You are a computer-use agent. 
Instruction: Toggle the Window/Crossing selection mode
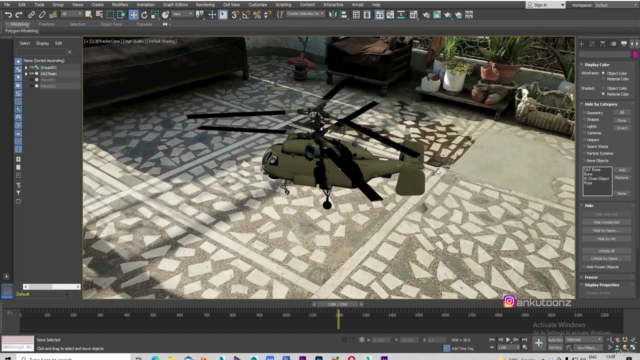pos(121,15)
